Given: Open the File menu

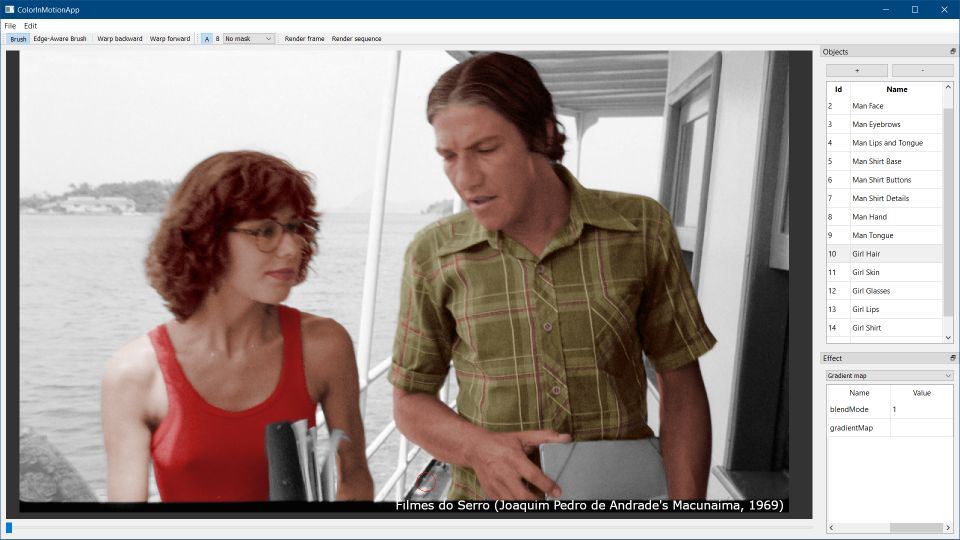Looking at the screenshot, I should pyautogui.click(x=10, y=26).
